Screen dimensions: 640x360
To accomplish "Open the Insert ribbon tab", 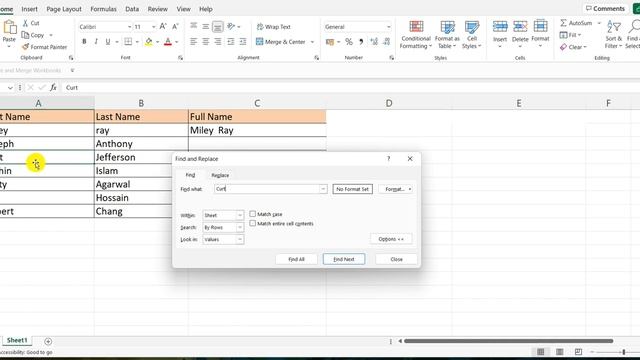I will (x=29, y=9).
